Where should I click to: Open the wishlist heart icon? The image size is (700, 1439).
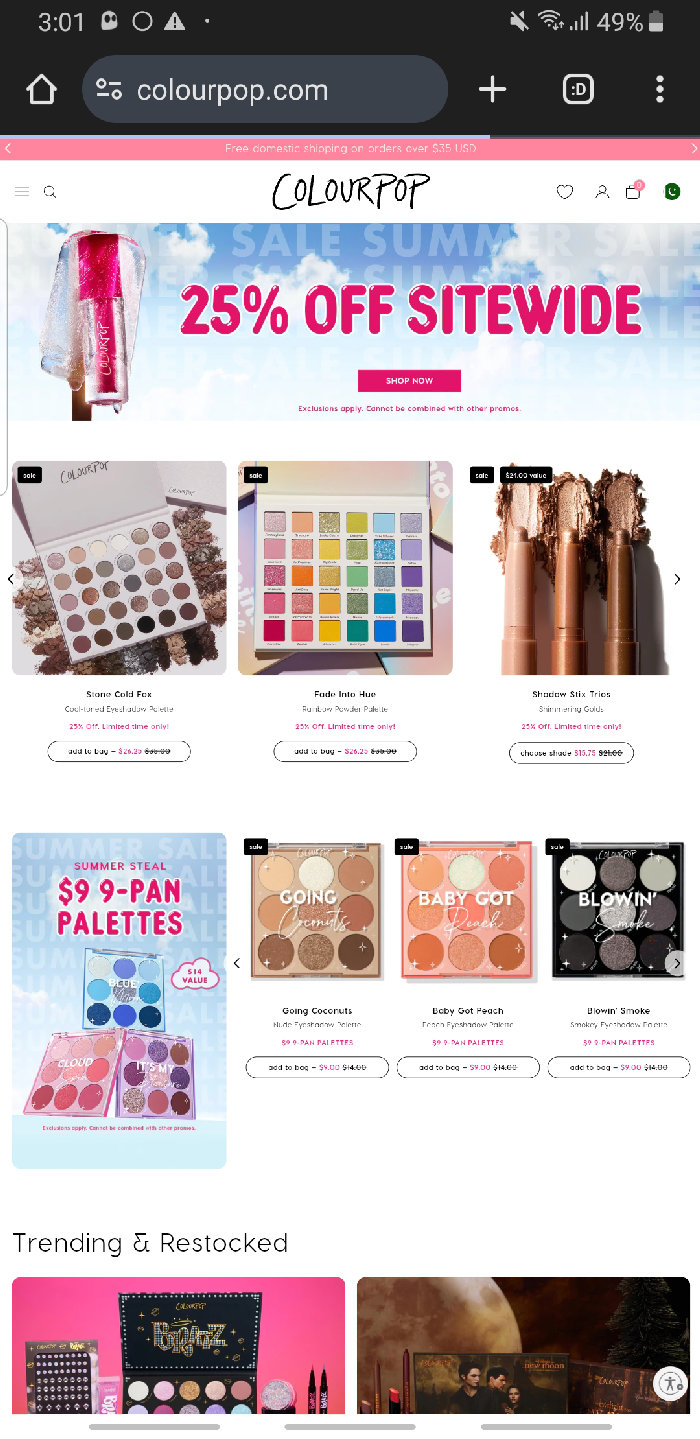(x=565, y=192)
